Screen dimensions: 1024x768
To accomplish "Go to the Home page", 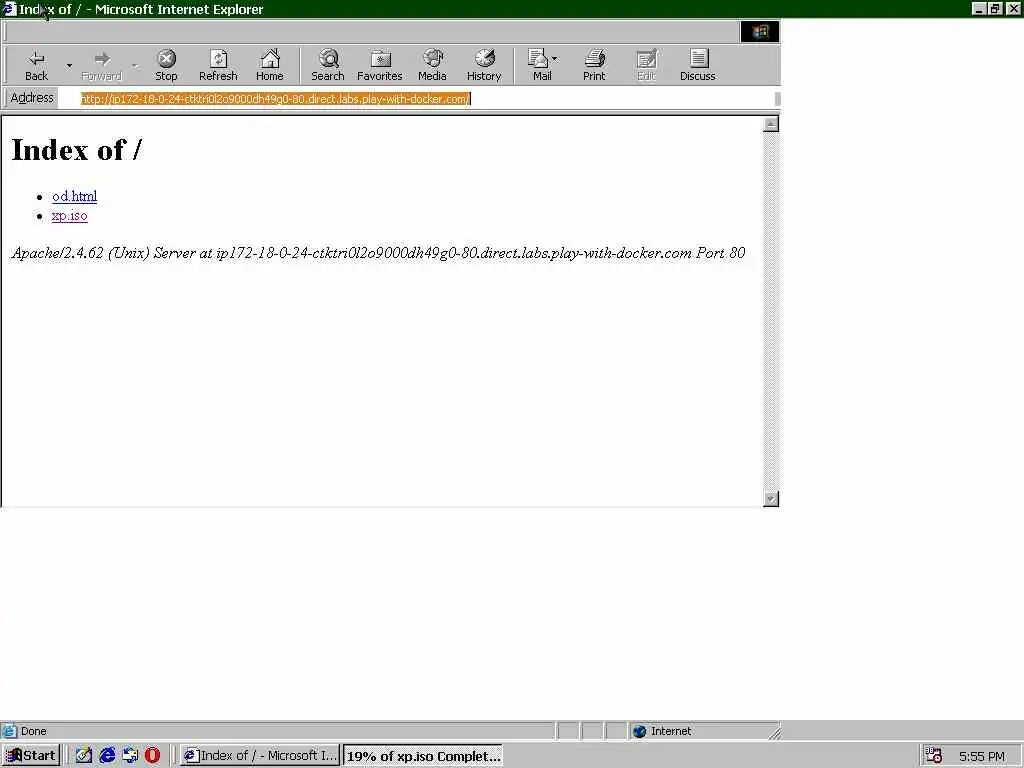I will [270, 65].
